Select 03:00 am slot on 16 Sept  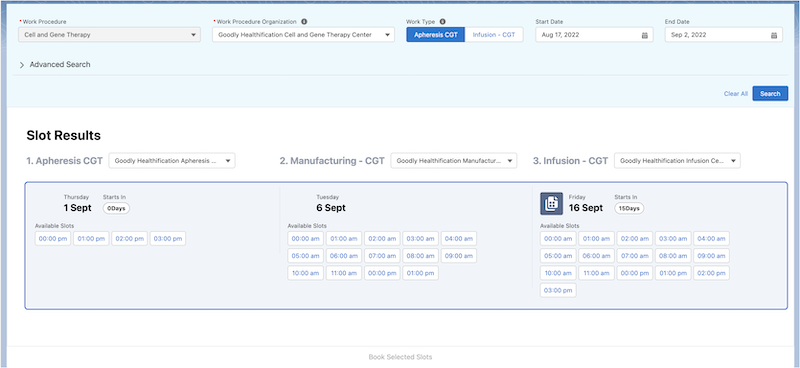[673, 238]
